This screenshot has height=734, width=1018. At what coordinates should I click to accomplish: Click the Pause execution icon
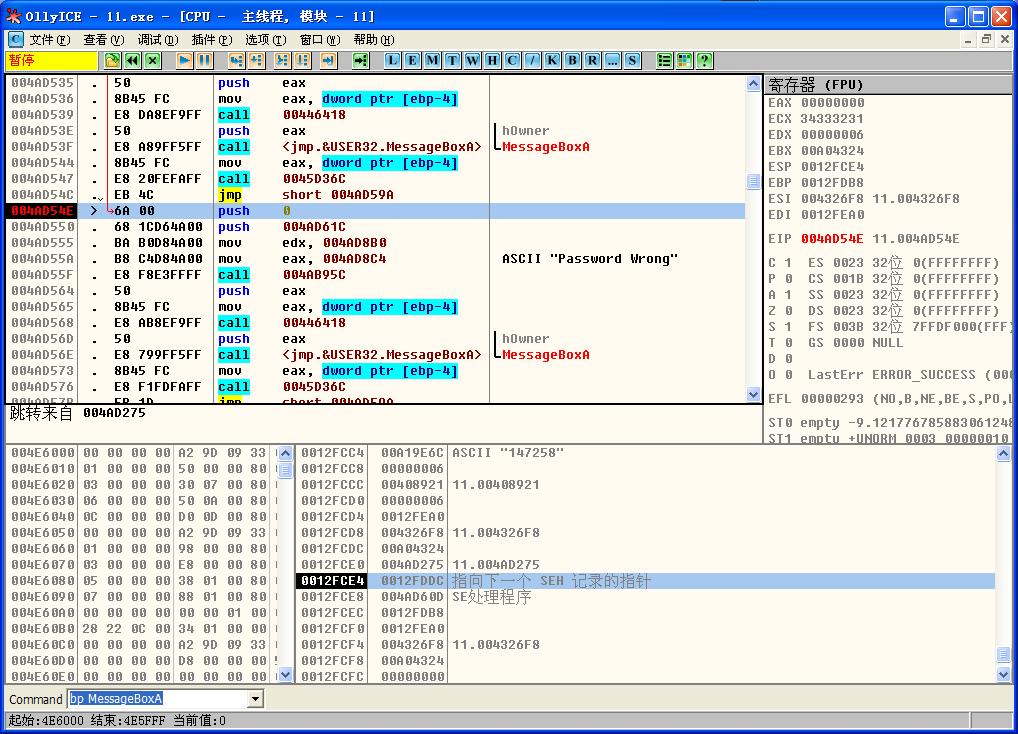coord(205,61)
